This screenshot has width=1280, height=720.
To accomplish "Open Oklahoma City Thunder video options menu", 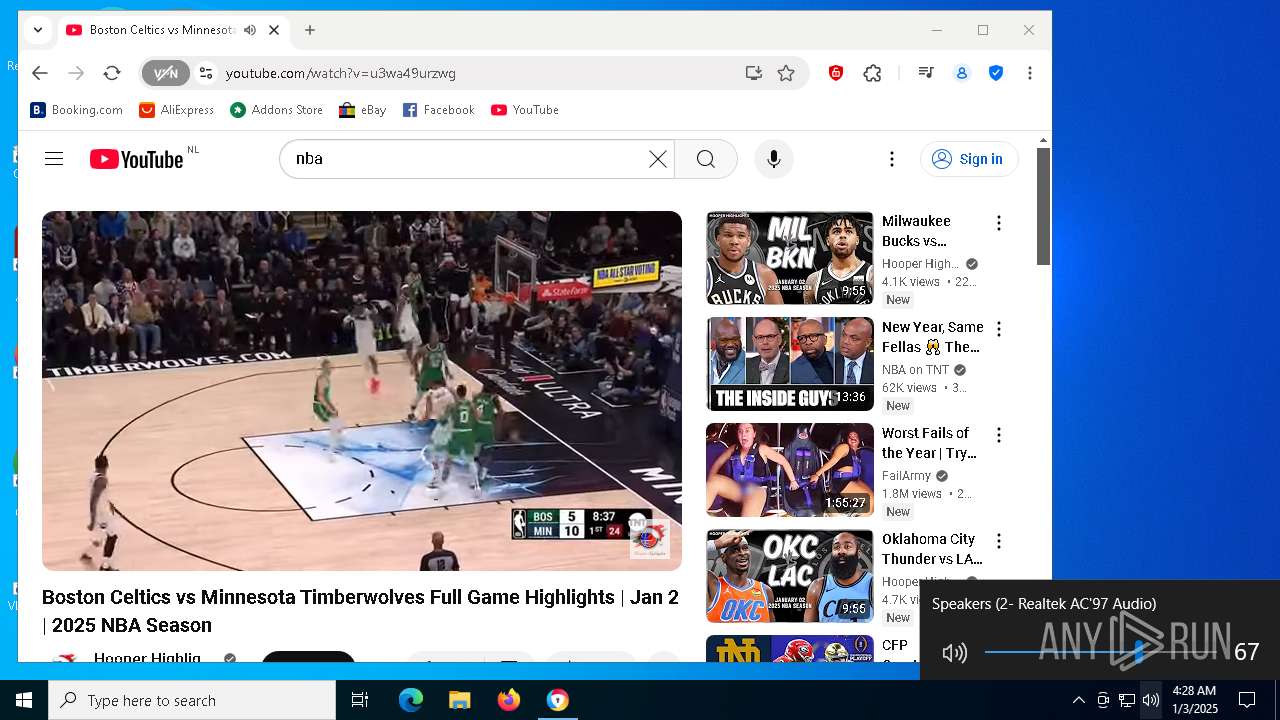I will point(998,541).
